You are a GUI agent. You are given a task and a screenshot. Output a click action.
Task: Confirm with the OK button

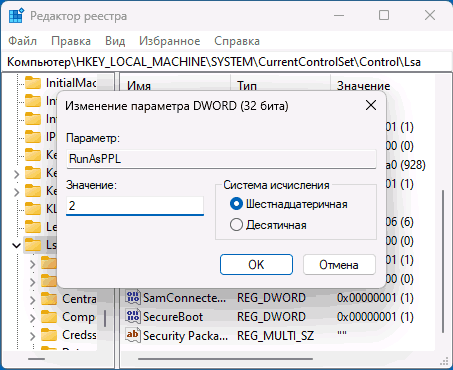pyautogui.click(x=256, y=265)
